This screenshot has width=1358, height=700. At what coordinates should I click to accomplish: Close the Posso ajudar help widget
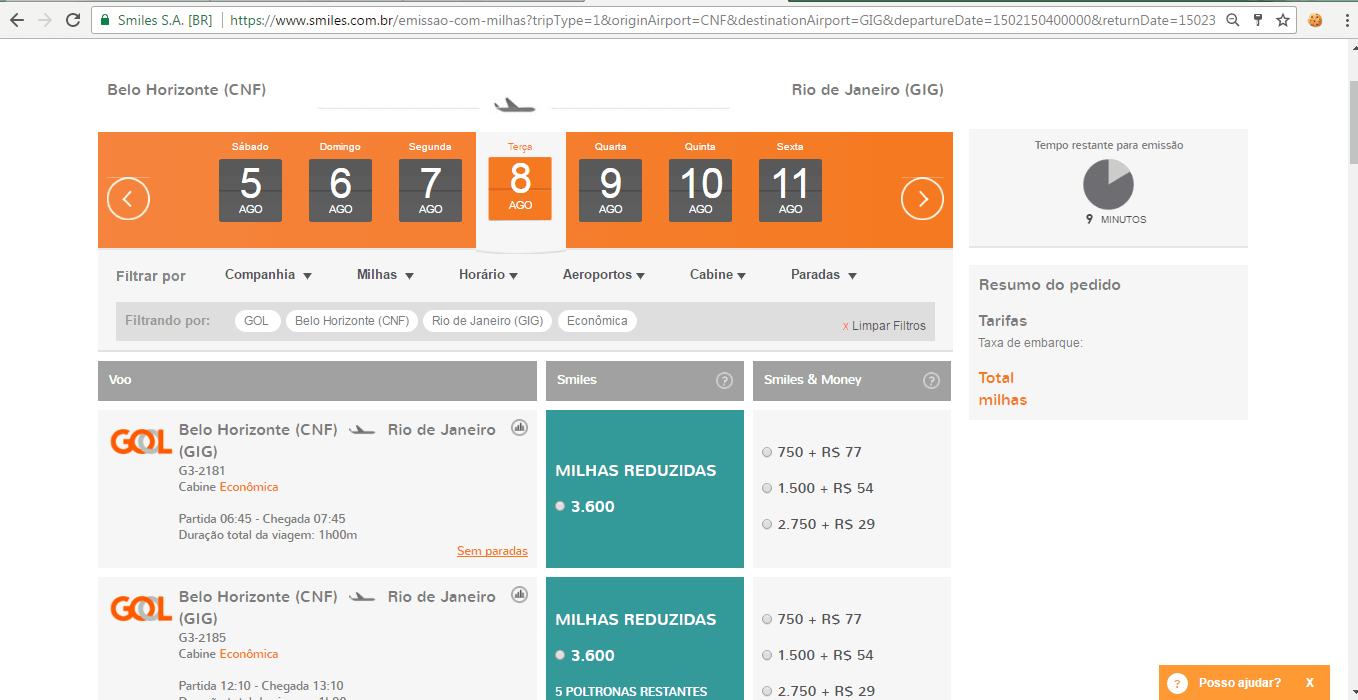click(1309, 683)
